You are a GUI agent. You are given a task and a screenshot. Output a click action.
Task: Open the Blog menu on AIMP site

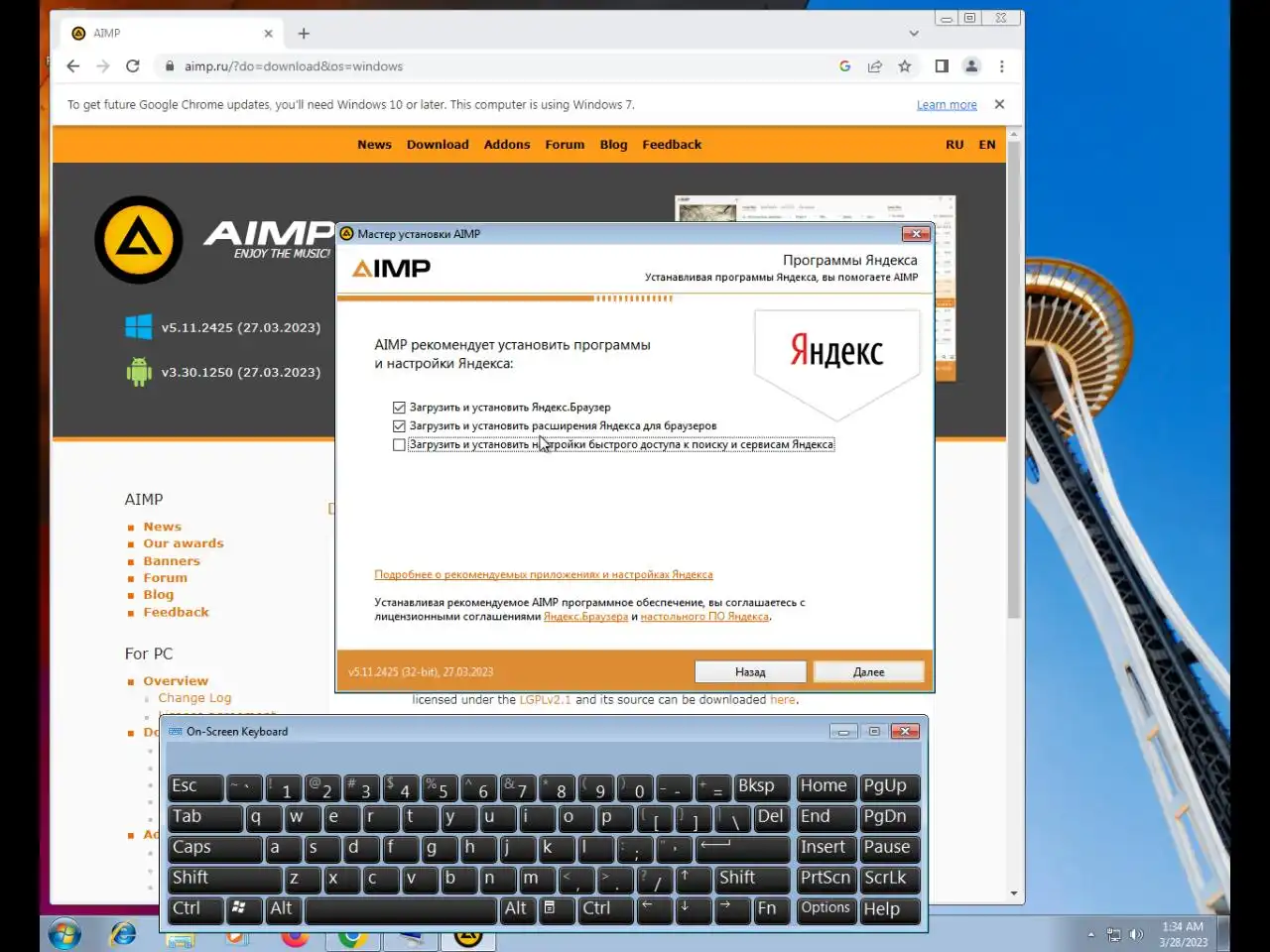tap(613, 145)
